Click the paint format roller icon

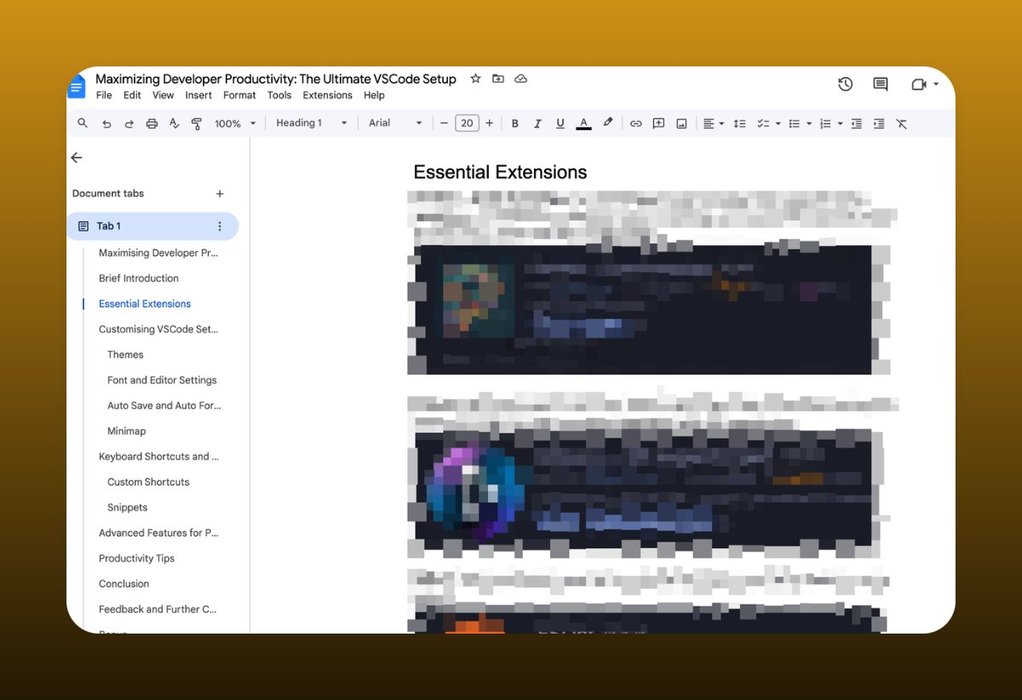click(196, 123)
